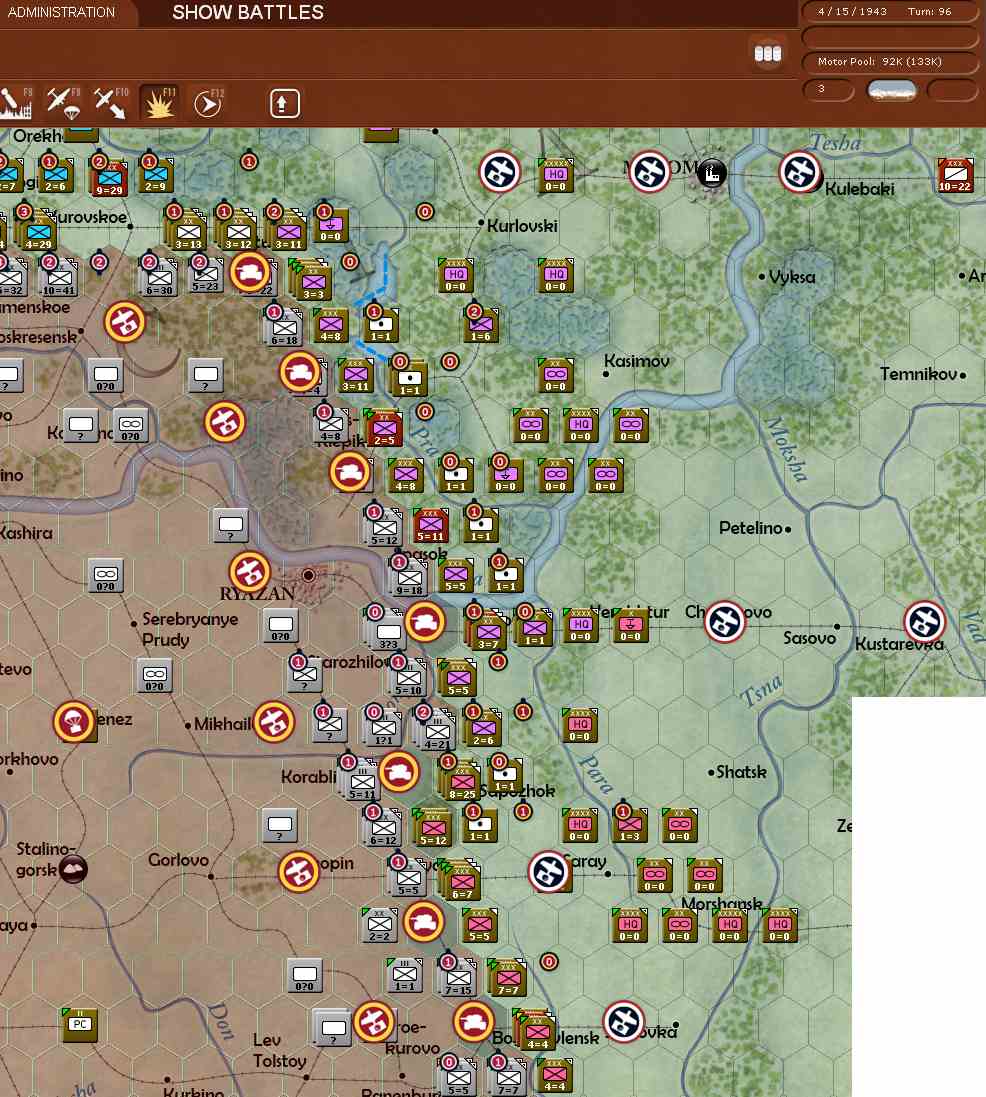Select the red 2=5 unit counter
Image resolution: width=986 pixels, height=1097 pixels.
383,427
